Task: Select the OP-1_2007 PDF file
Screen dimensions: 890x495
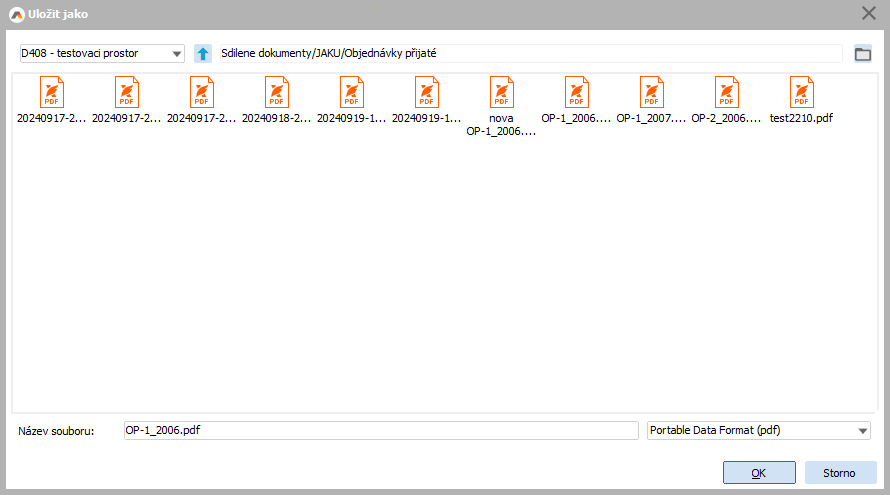Action: (651, 93)
